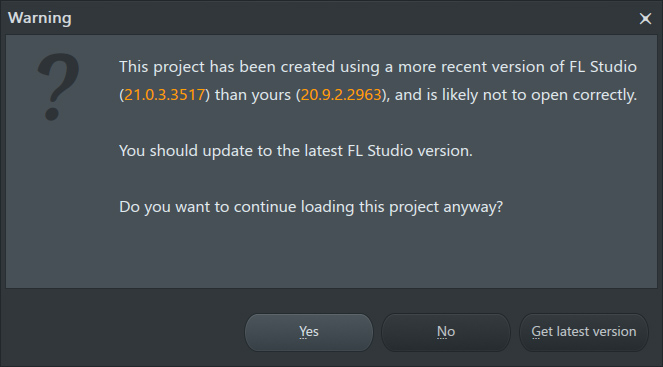Choose No to cancel loading the project
Image resolution: width=663 pixels, height=367 pixels.
point(446,332)
